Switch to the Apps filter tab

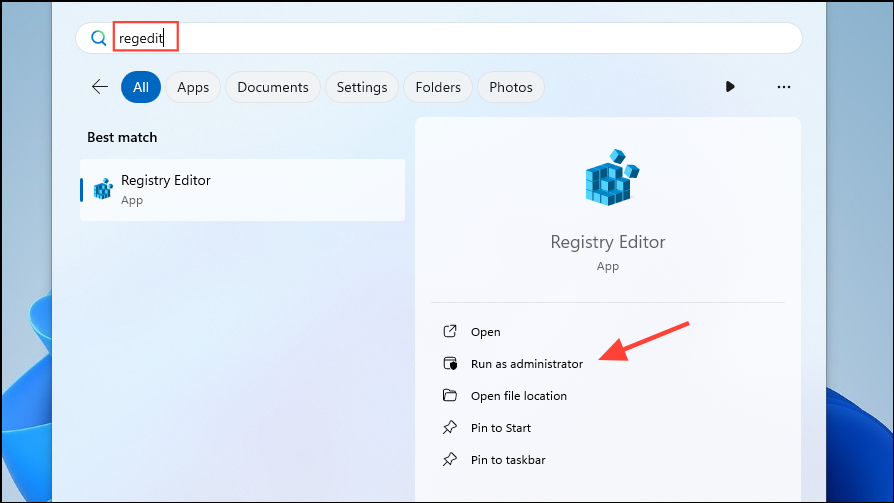(193, 87)
